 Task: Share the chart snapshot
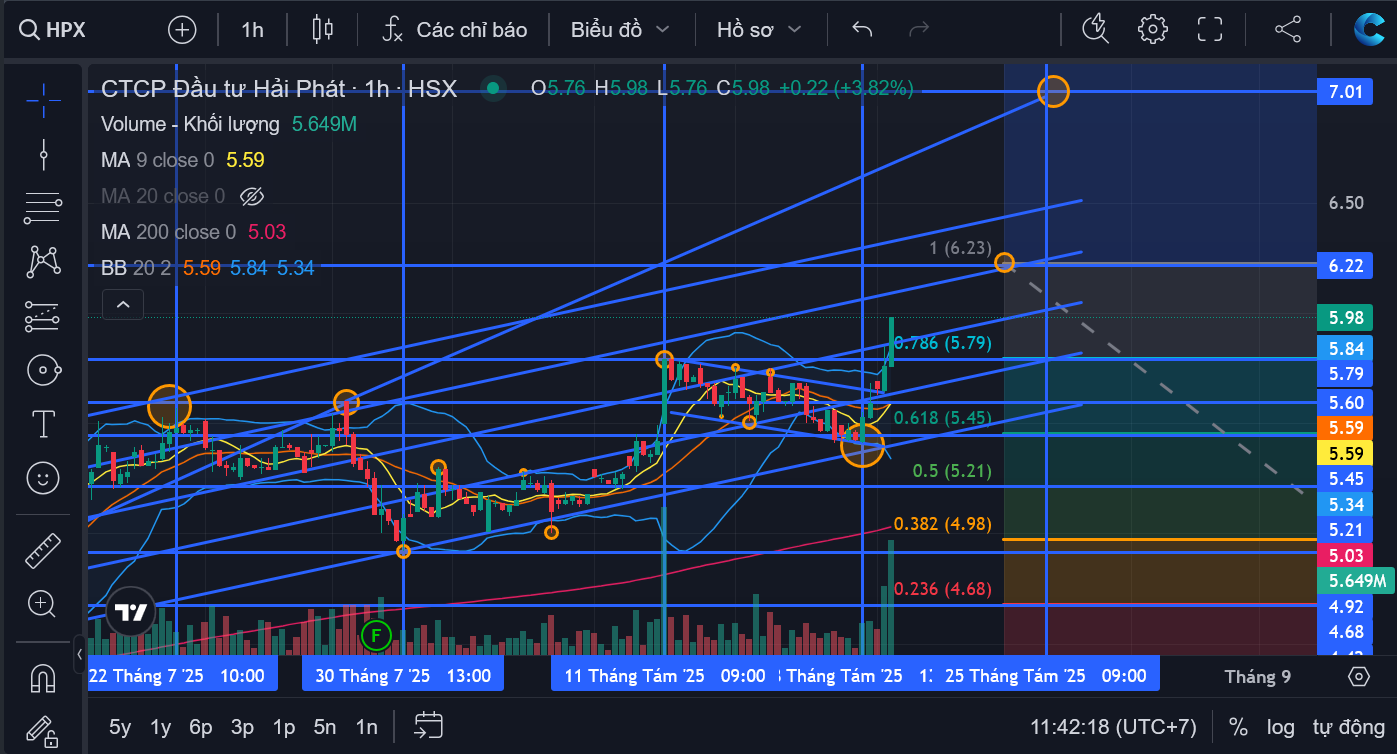click(x=1288, y=29)
